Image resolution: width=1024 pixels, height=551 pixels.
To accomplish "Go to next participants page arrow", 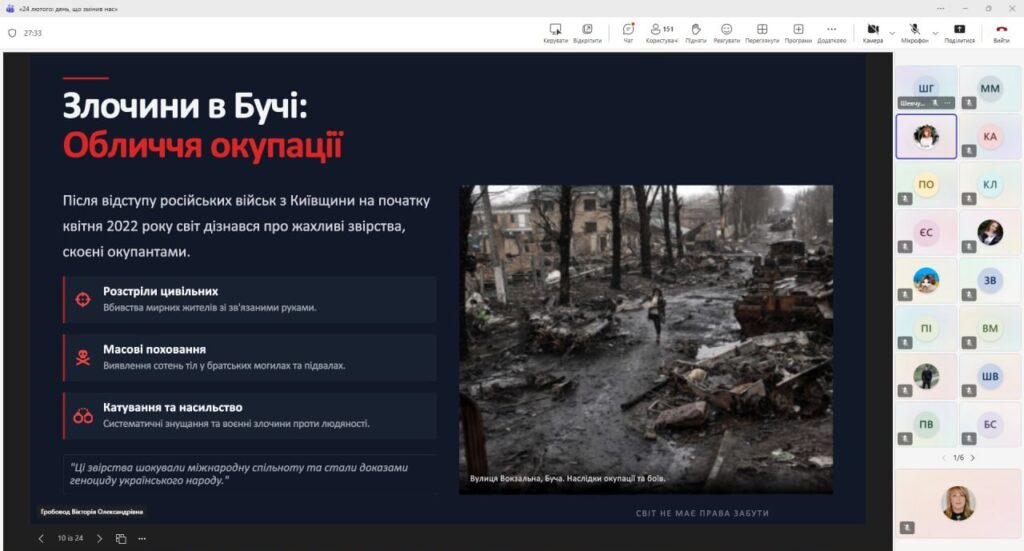I will coord(973,458).
